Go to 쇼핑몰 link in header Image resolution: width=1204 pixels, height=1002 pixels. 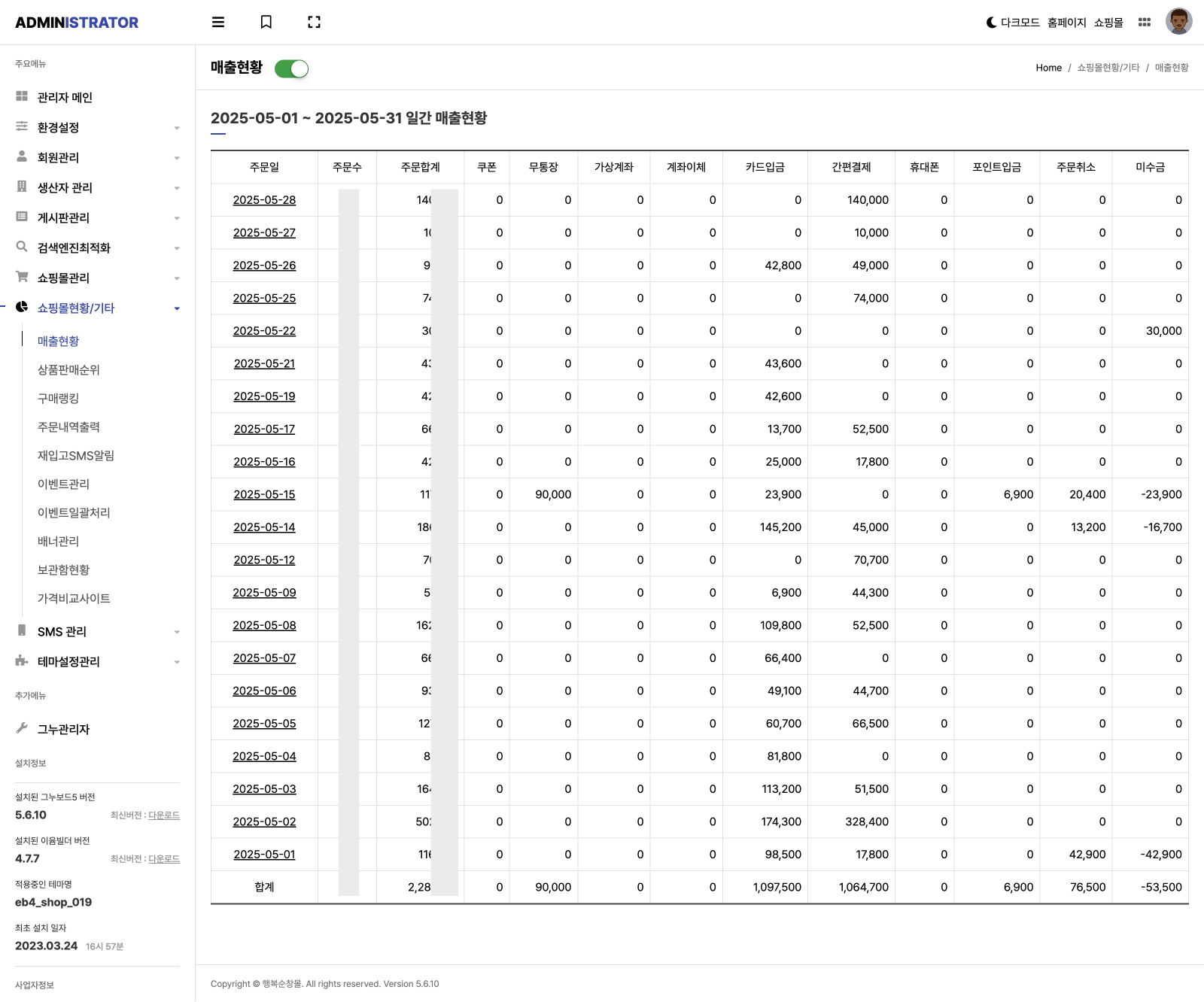pos(1108,23)
